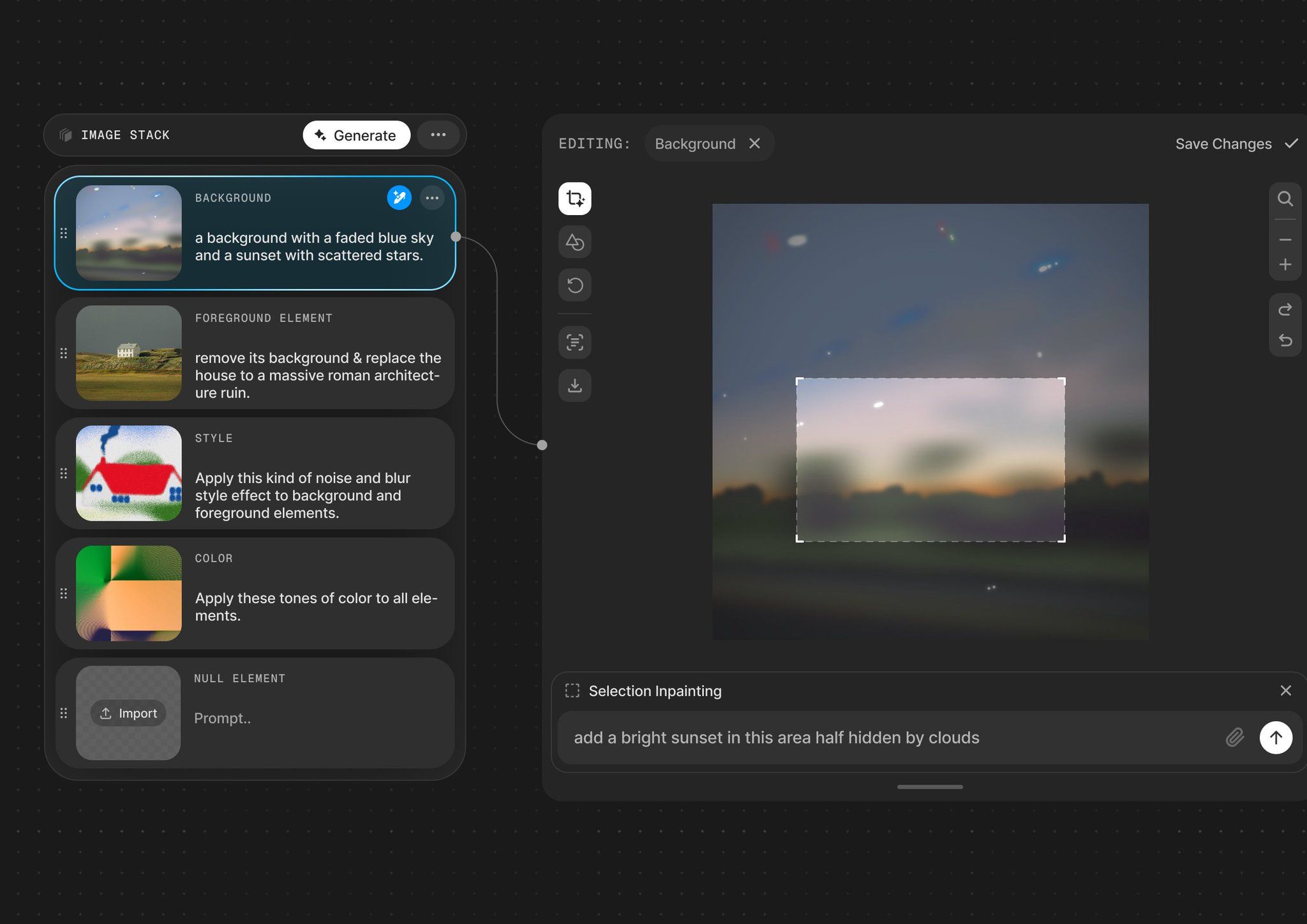Click the download image icon
The width and height of the screenshot is (1307, 924).
(x=574, y=385)
